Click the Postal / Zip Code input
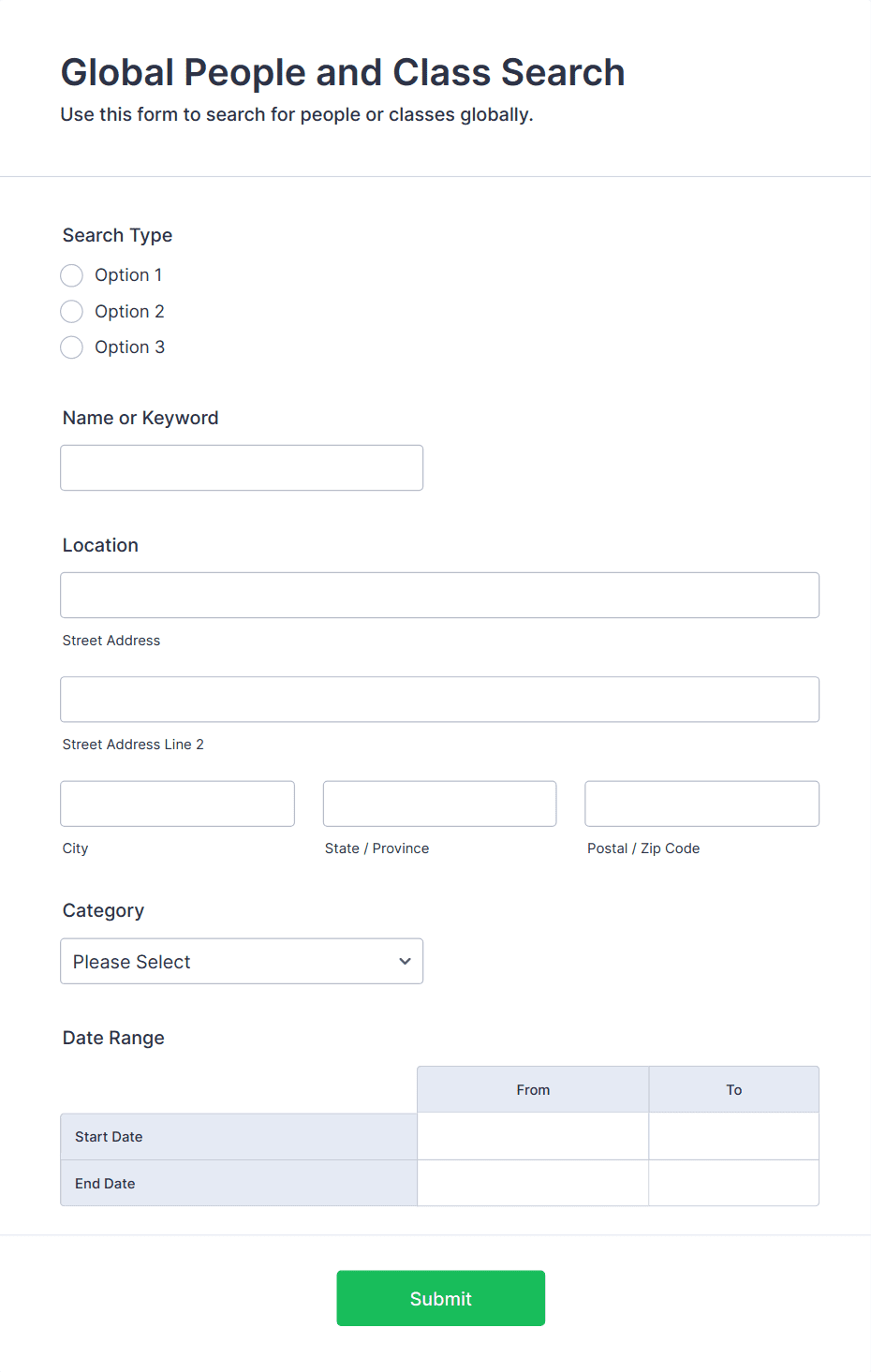Image resolution: width=871 pixels, height=1372 pixels. click(701, 803)
